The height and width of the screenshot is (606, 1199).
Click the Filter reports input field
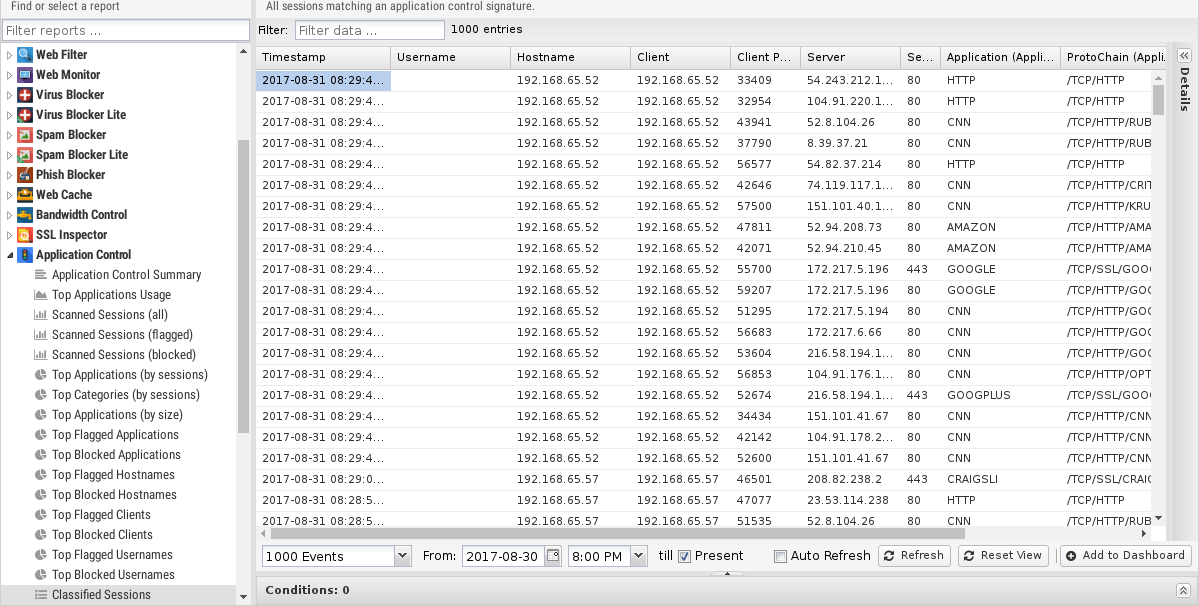pos(125,31)
